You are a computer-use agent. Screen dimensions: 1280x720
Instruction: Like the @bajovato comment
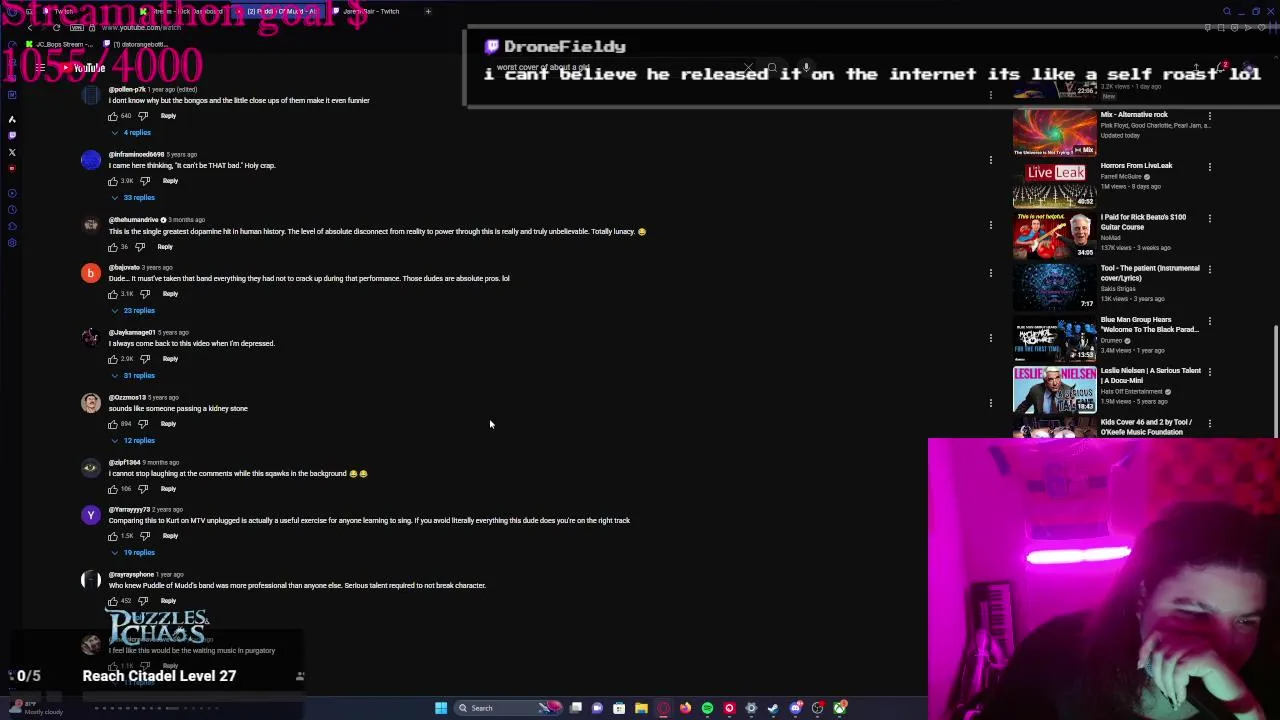[113, 294]
